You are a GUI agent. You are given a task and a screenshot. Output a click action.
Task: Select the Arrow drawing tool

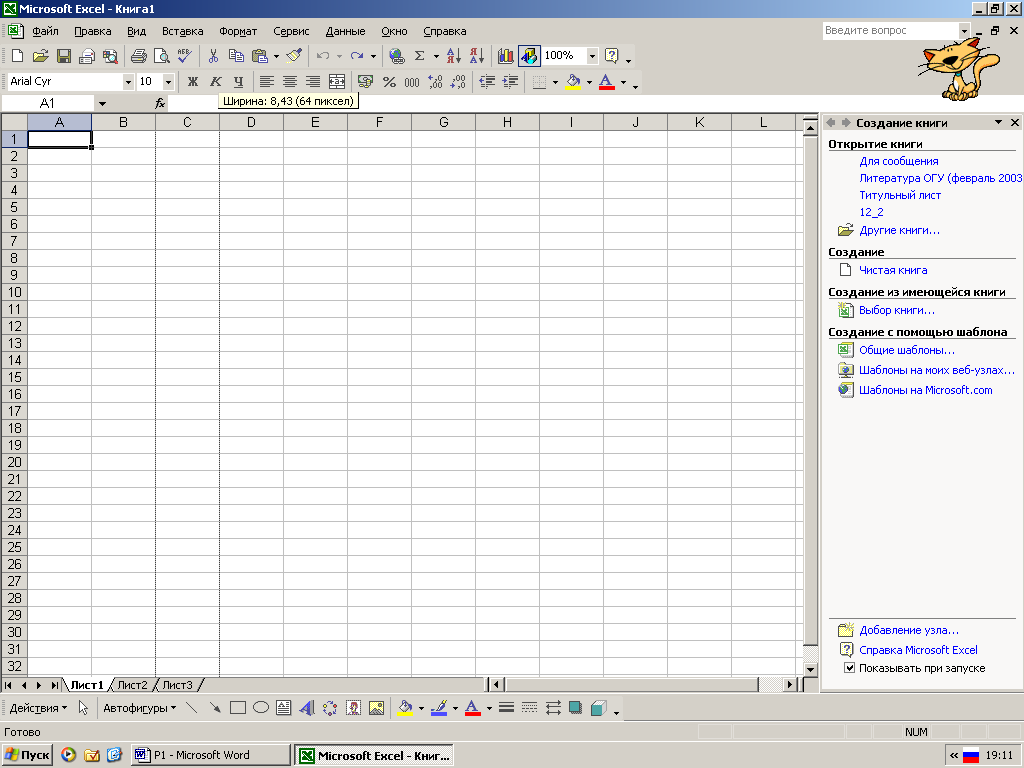pos(215,708)
